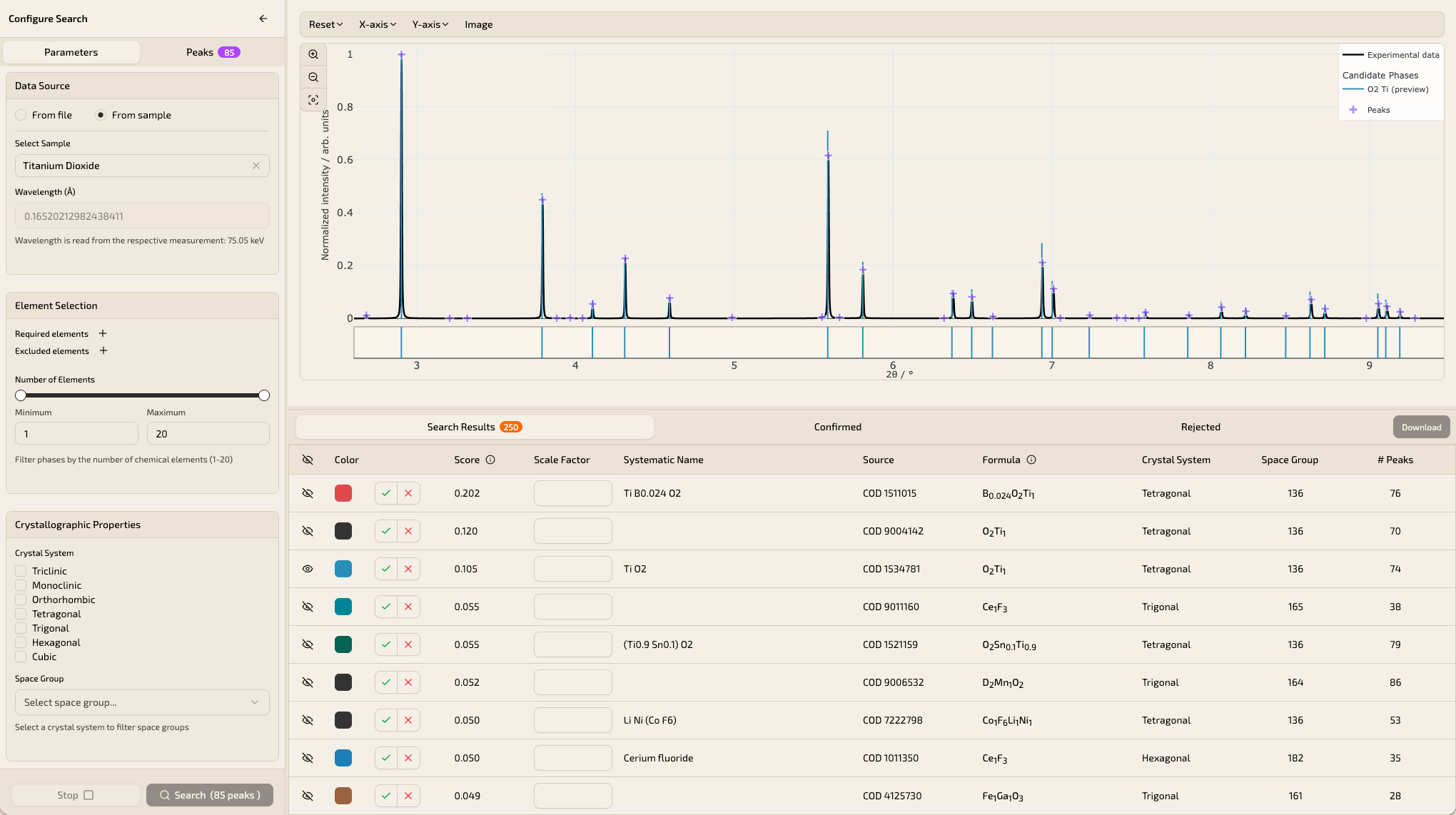
Task: Expand the Reset dropdown
Action: (x=325, y=24)
